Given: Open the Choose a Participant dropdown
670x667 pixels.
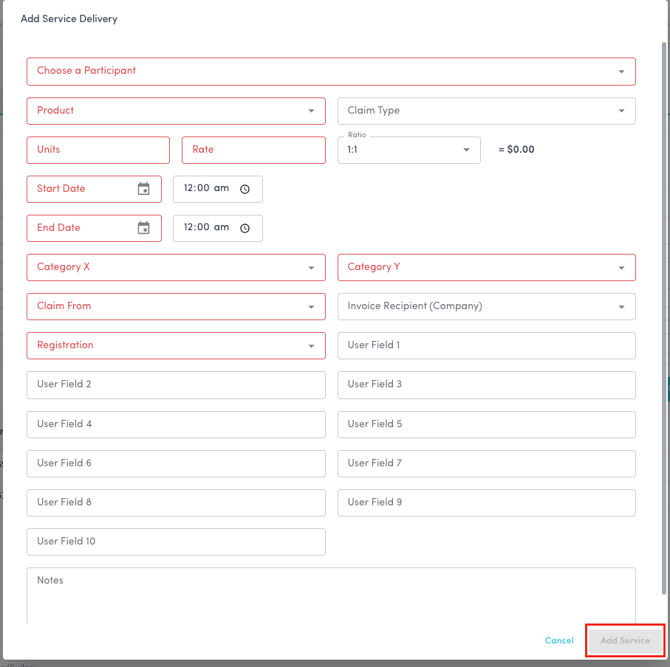Looking at the screenshot, I should [331, 71].
